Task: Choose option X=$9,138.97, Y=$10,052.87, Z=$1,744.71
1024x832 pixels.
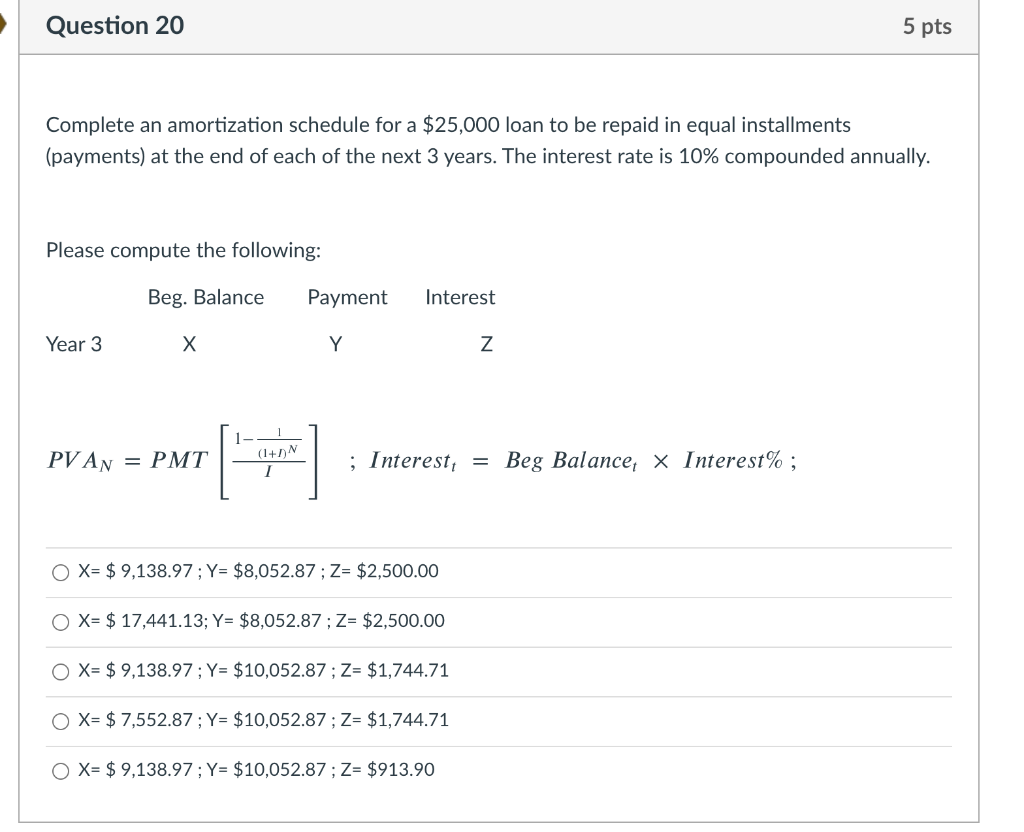Action: [61, 672]
